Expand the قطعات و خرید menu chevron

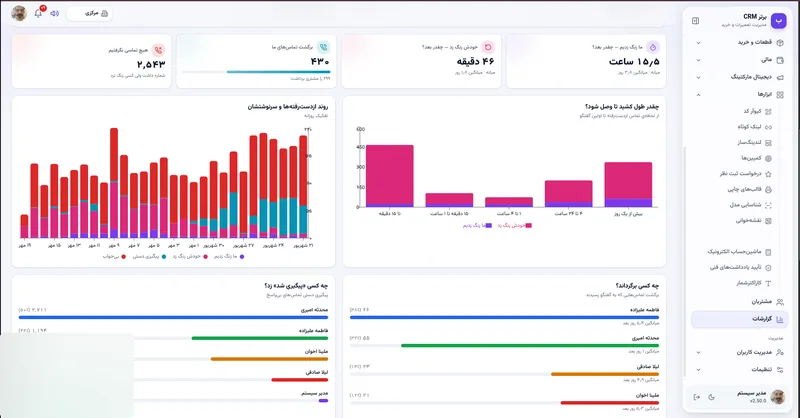point(698,43)
